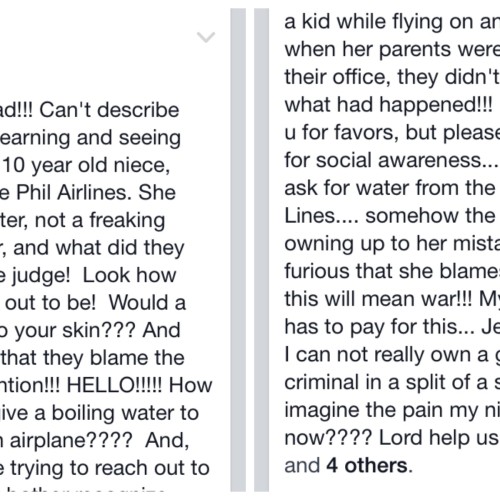Open the post options chevron dropdown

(x=206, y=37)
